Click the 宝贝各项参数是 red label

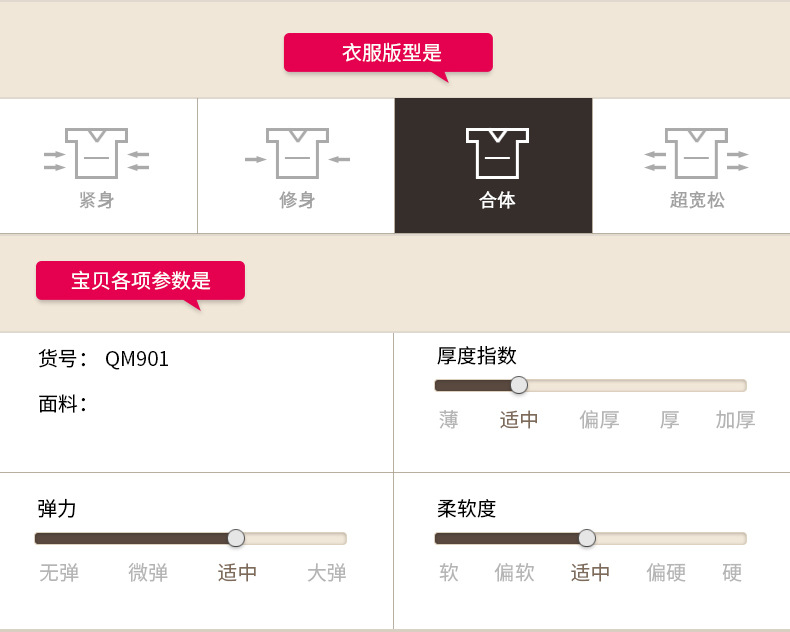pos(140,281)
